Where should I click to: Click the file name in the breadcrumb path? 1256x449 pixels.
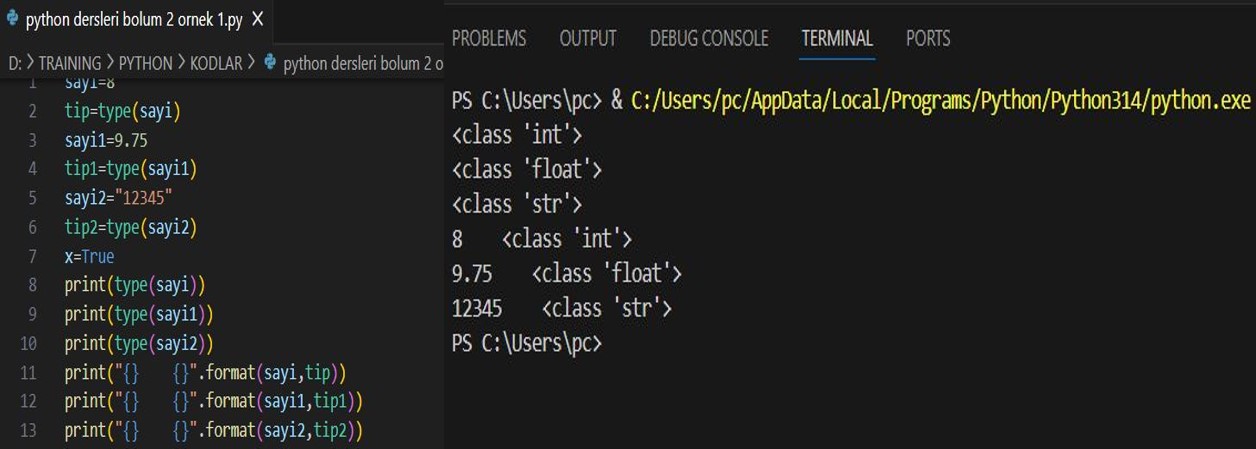[362, 63]
